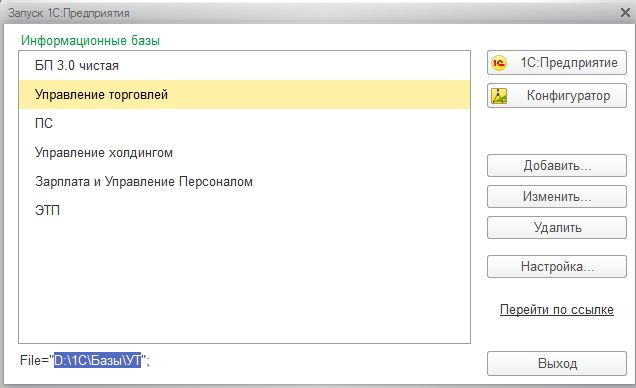Viewport: 636px width, 388px height.
Task: Click the Добавить... button
Action: coord(556,165)
